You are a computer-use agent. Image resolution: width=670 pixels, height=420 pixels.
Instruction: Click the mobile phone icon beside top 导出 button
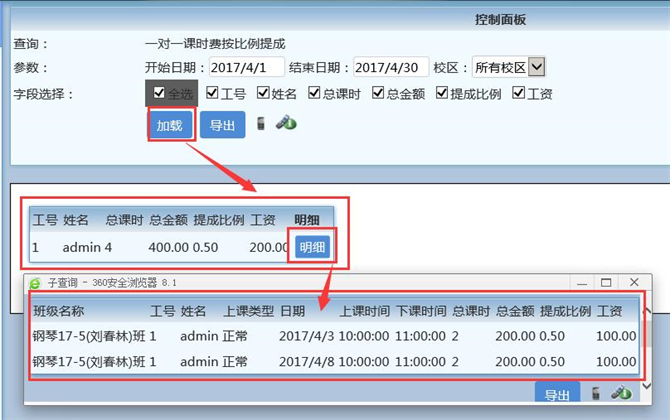tap(261, 123)
